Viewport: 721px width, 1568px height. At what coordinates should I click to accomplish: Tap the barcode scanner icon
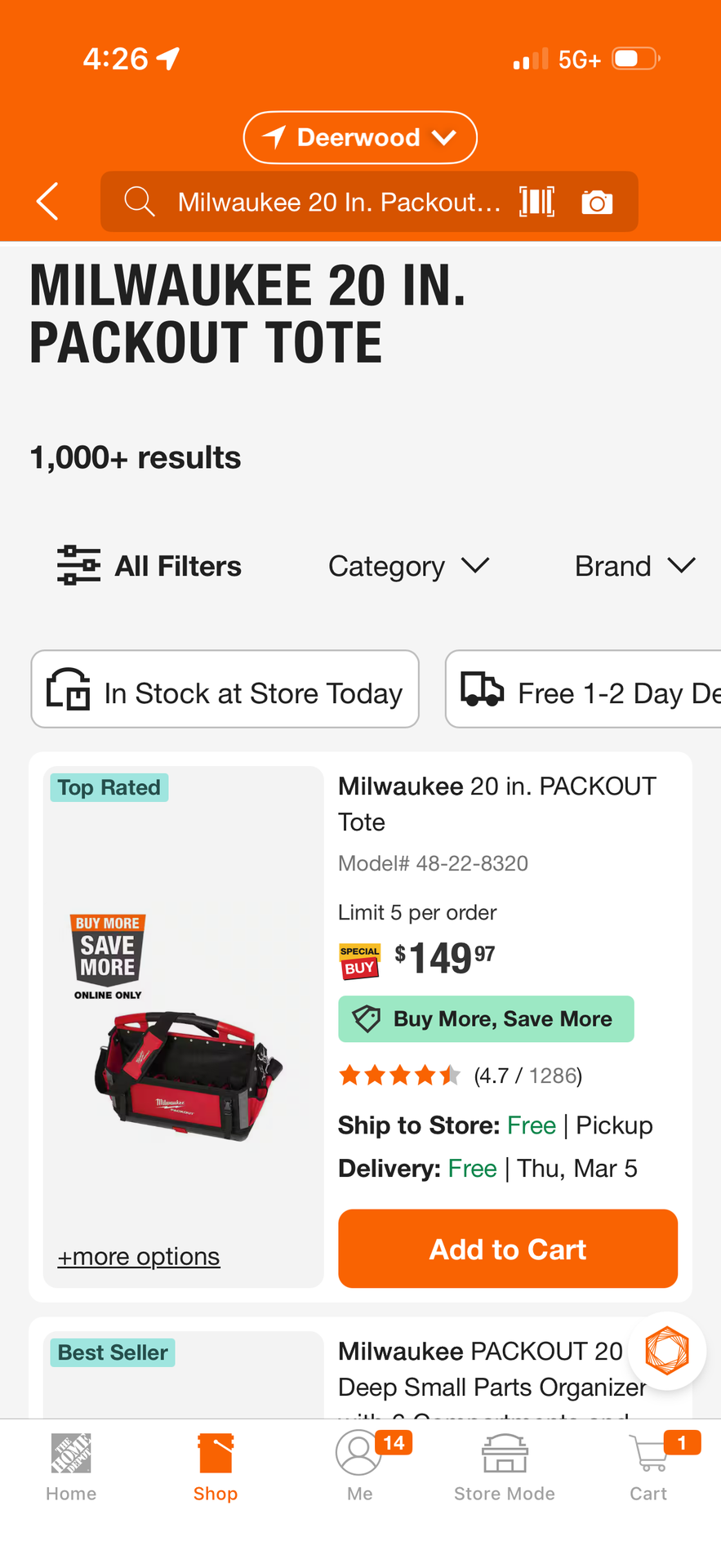536,202
